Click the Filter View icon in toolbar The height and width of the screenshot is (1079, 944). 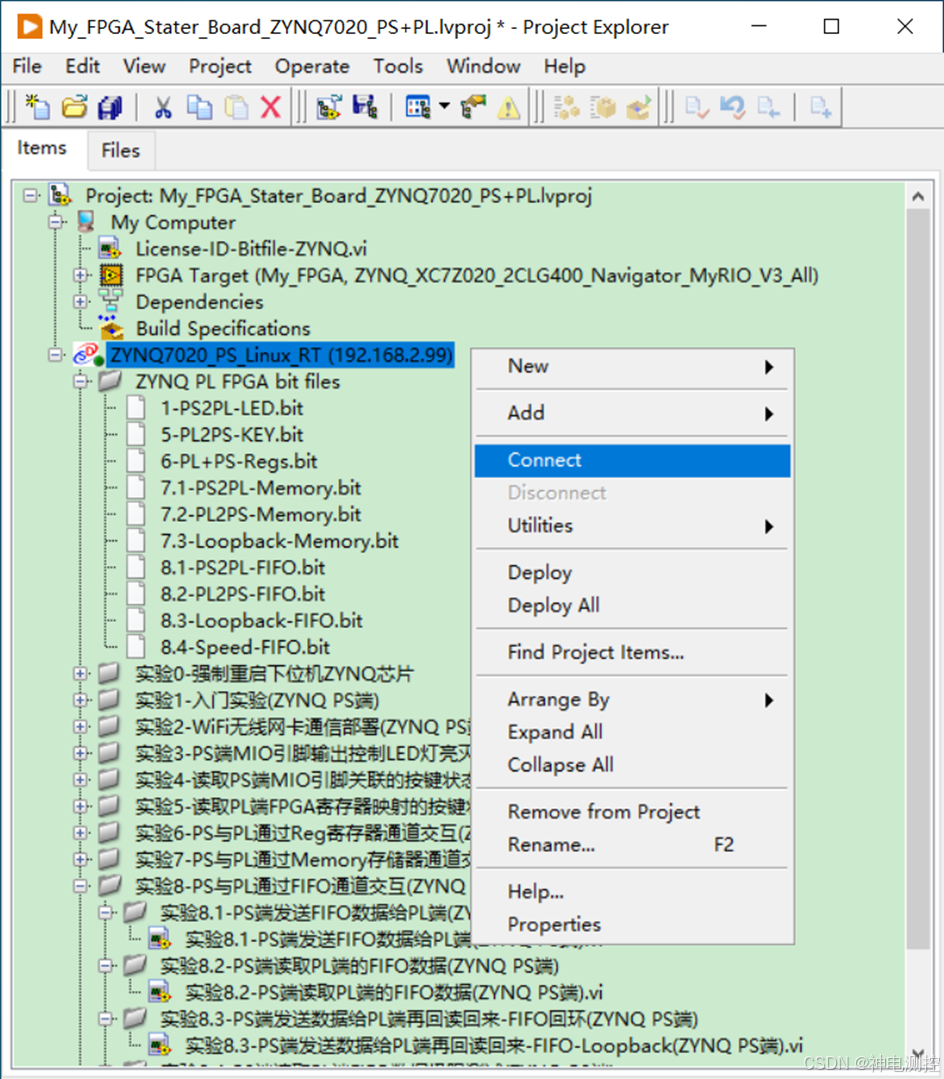[418, 107]
